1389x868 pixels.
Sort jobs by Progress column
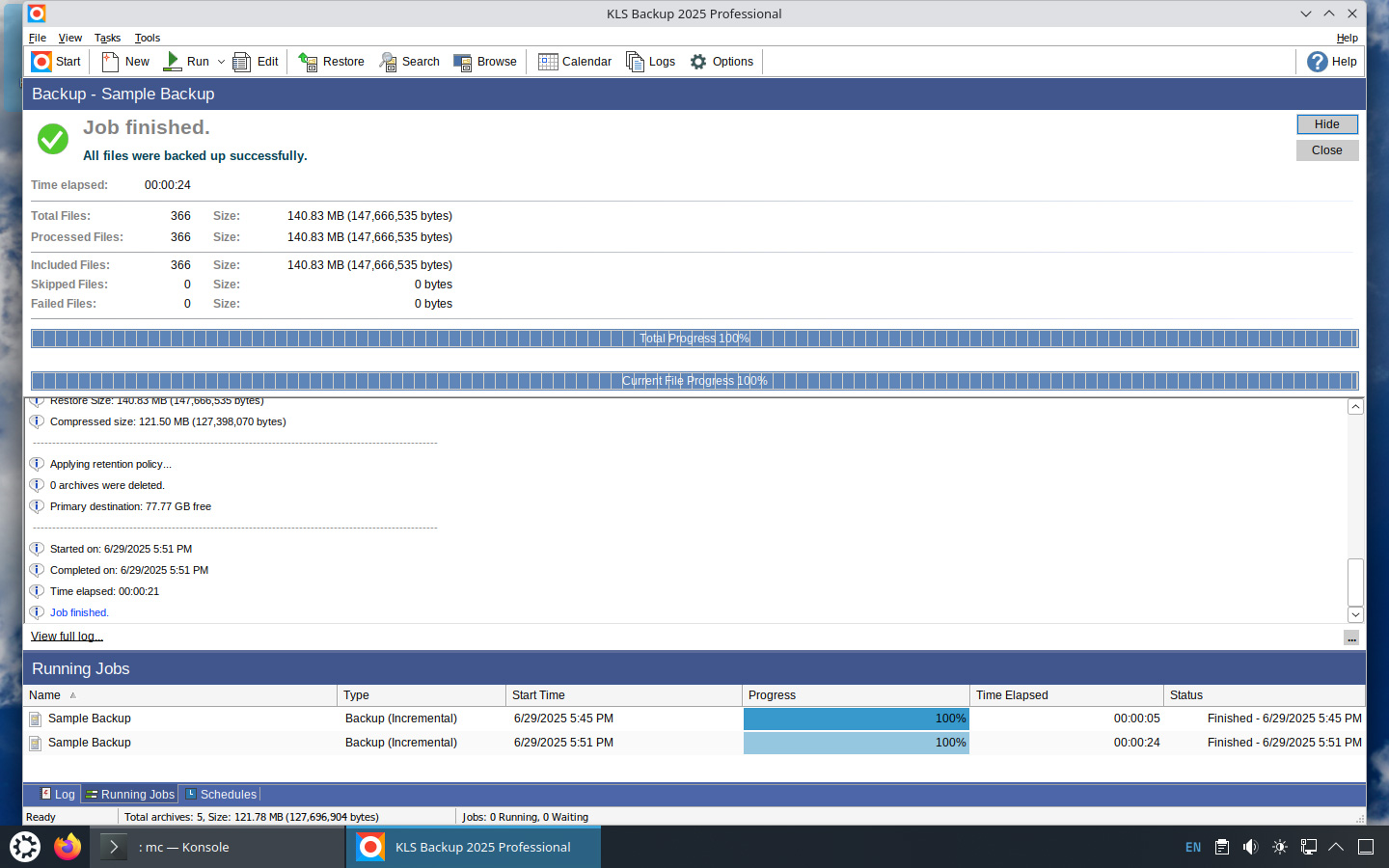(856, 695)
